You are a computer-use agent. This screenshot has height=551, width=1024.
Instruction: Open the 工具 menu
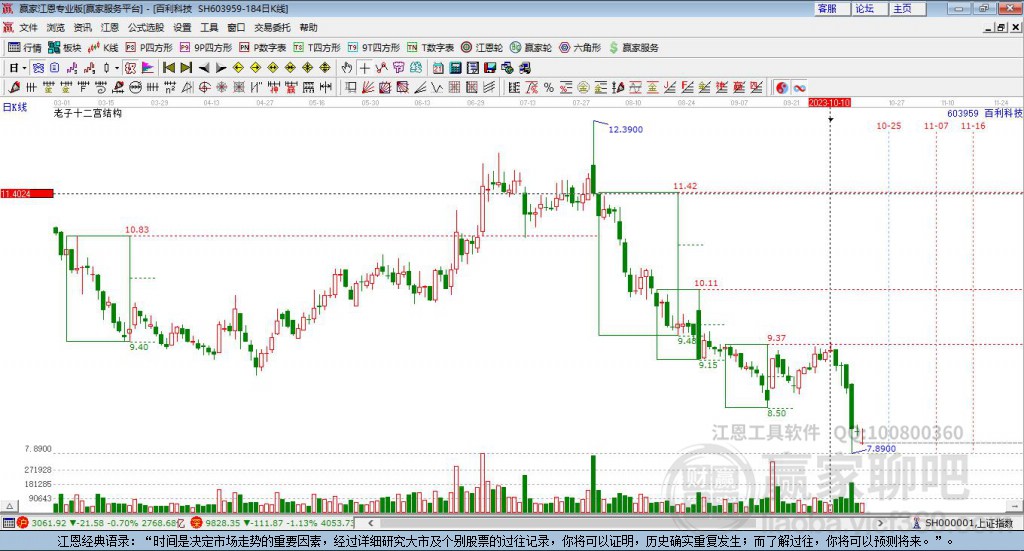(209, 27)
